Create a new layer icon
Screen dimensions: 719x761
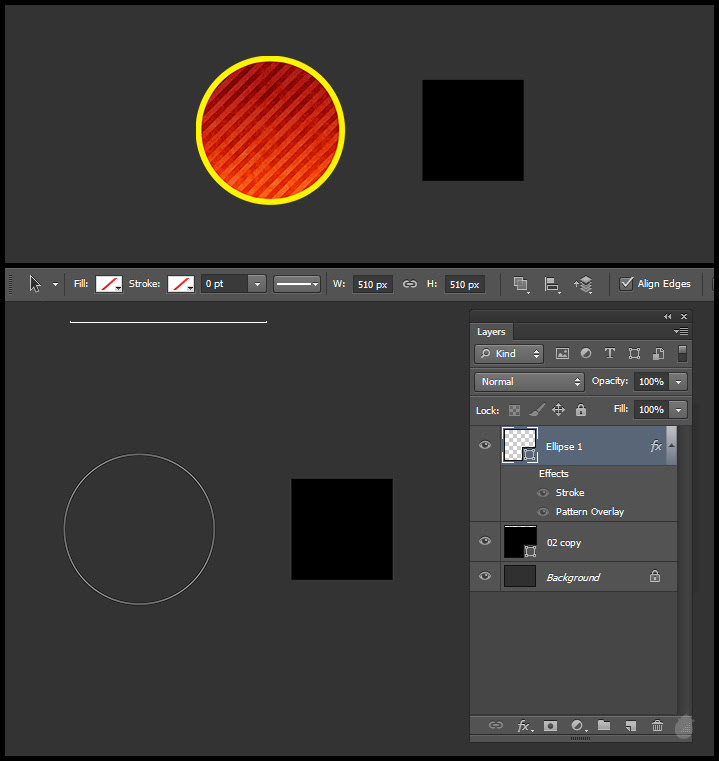pyautogui.click(x=631, y=726)
